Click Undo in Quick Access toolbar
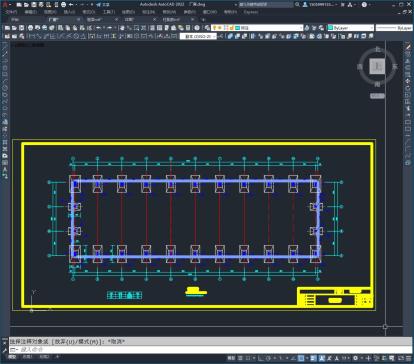Screen dimensions: 414x364 point(71,5)
